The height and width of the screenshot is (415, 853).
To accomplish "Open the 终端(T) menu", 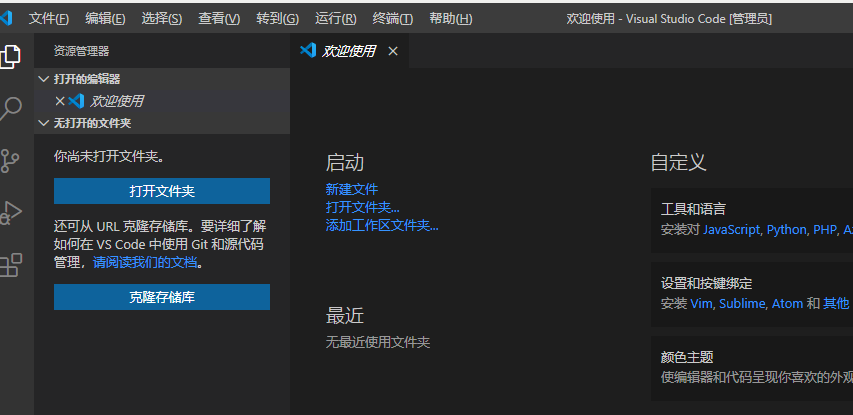I will [x=392, y=19].
